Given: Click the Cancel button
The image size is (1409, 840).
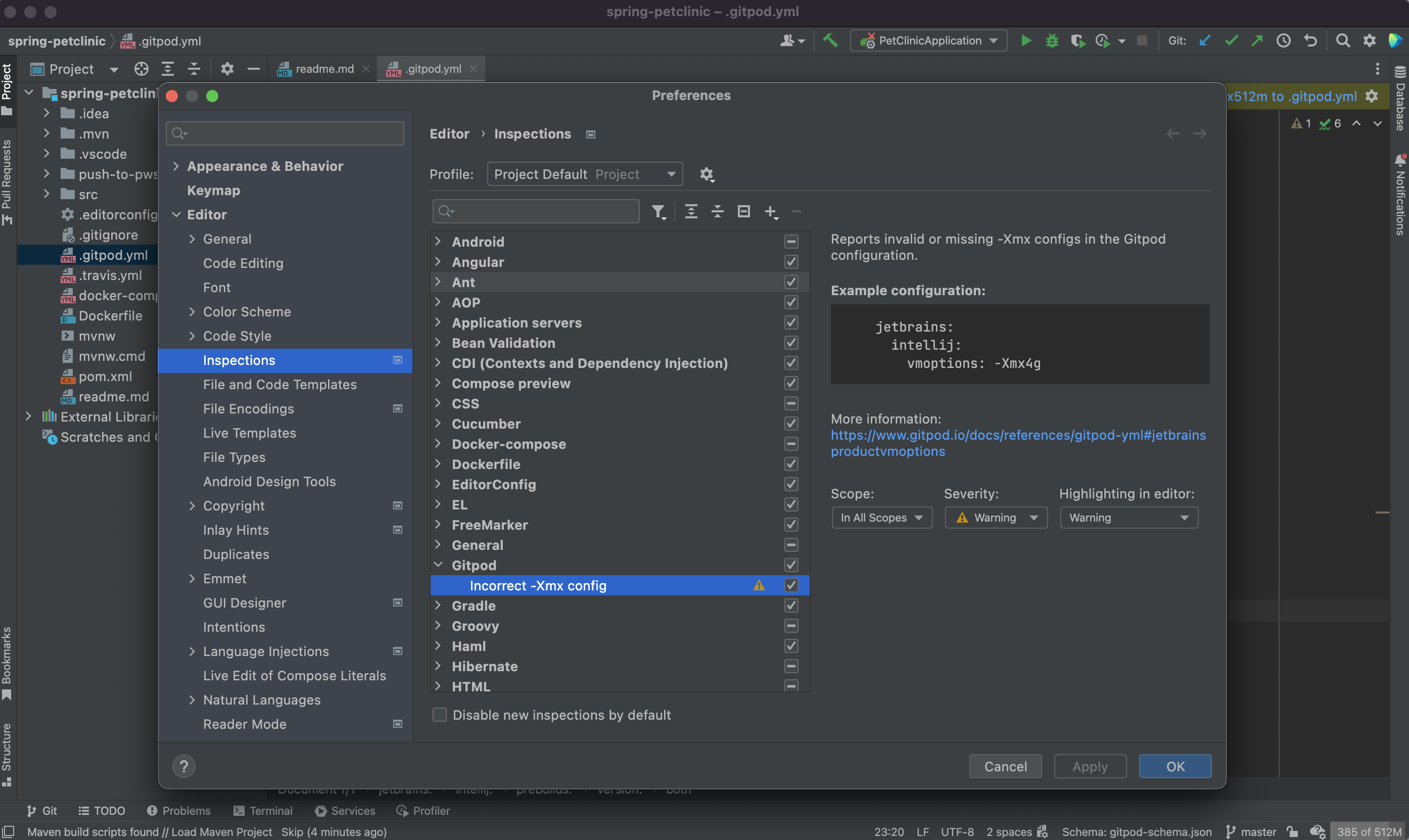Looking at the screenshot, I should (1005, 766).
